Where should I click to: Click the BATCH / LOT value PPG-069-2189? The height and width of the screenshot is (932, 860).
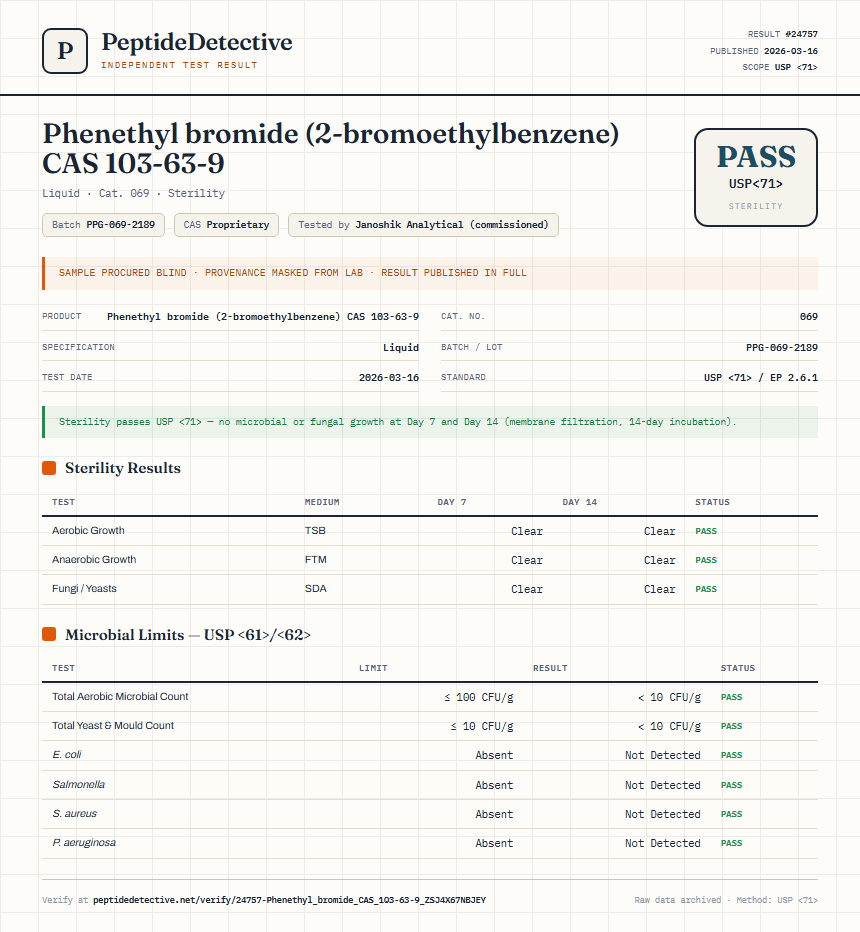pos(782,348)
